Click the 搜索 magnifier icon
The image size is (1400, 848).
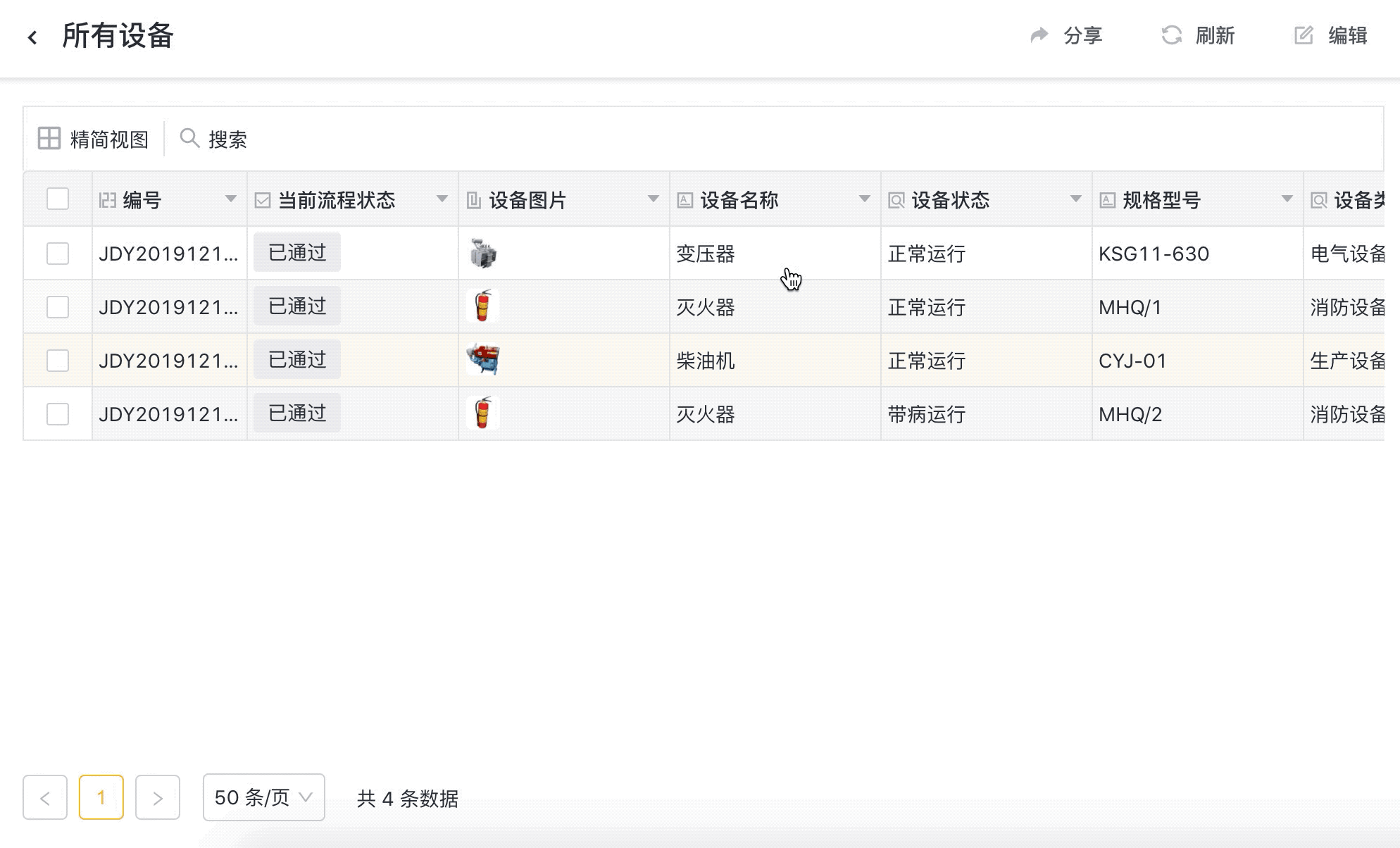tap(189, 138)
